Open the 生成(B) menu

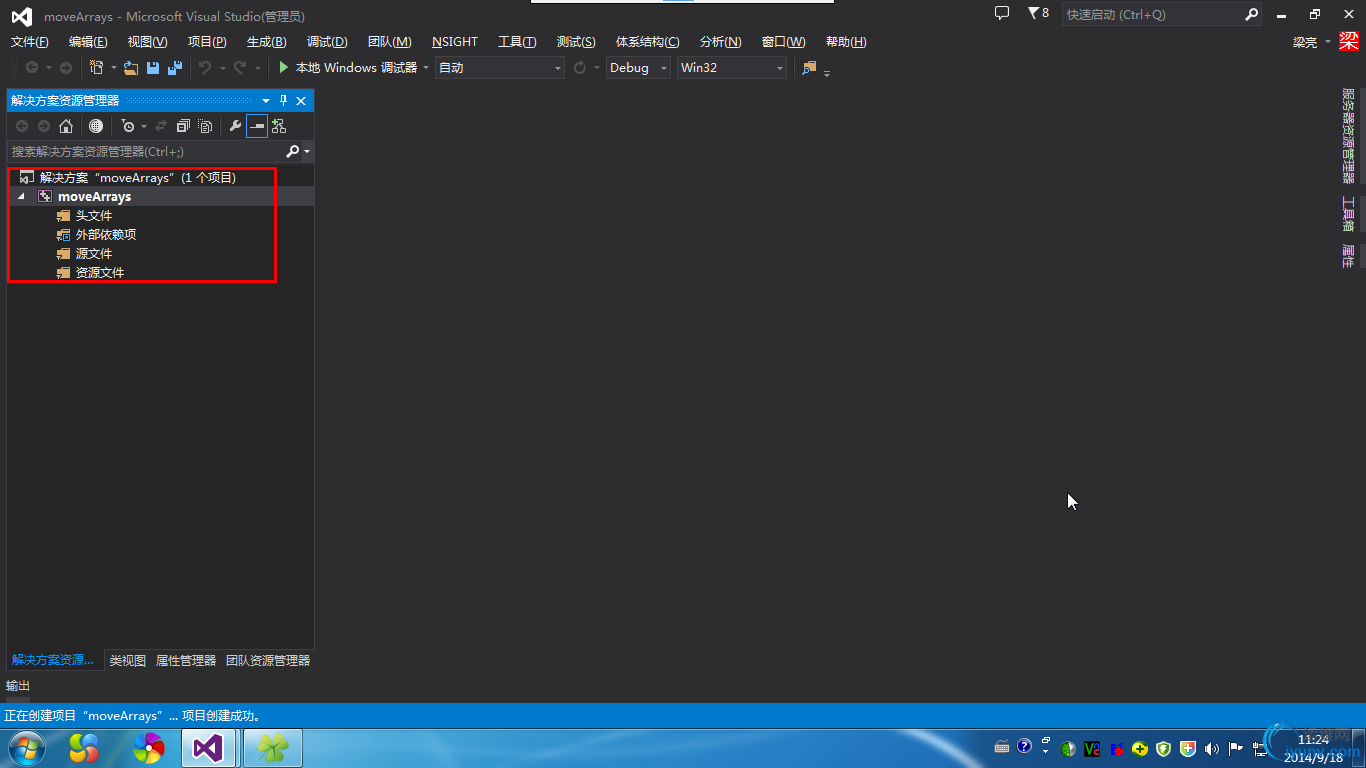click(x=267, y=42)
